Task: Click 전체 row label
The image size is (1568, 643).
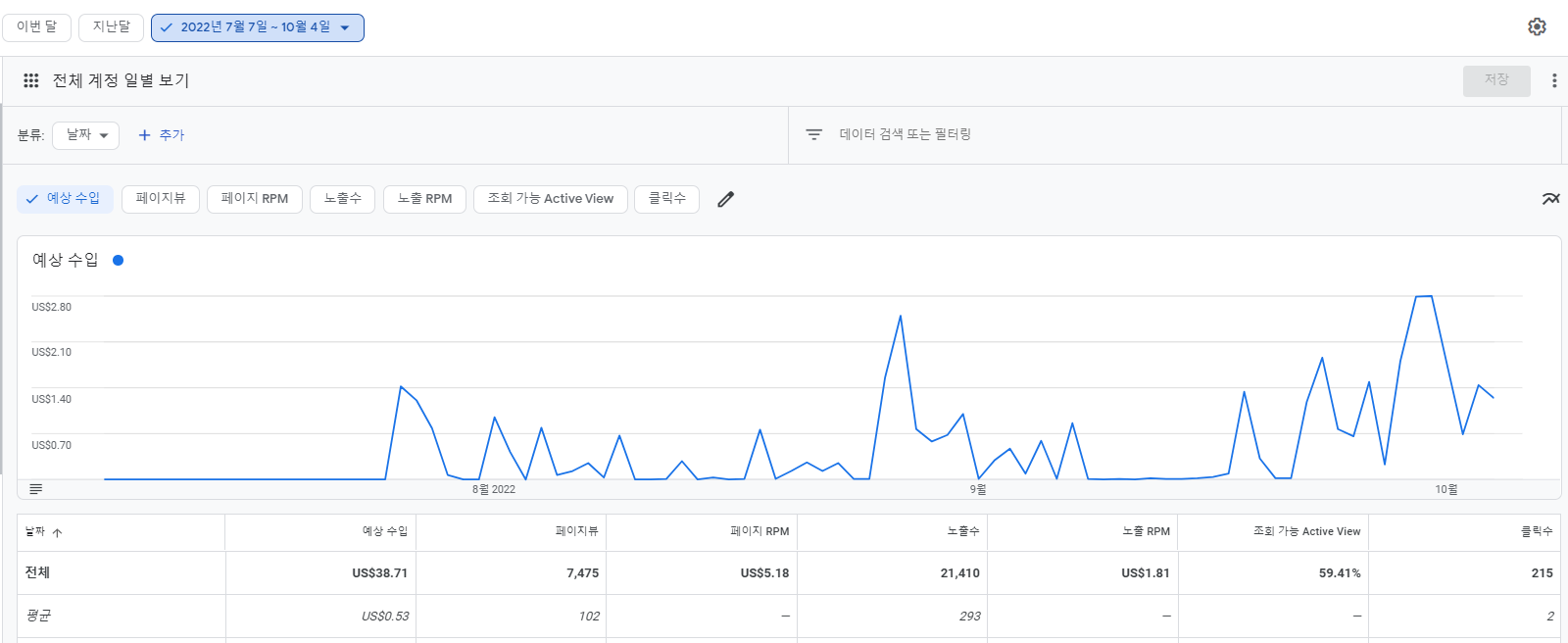Action: [x=37, y=572]
